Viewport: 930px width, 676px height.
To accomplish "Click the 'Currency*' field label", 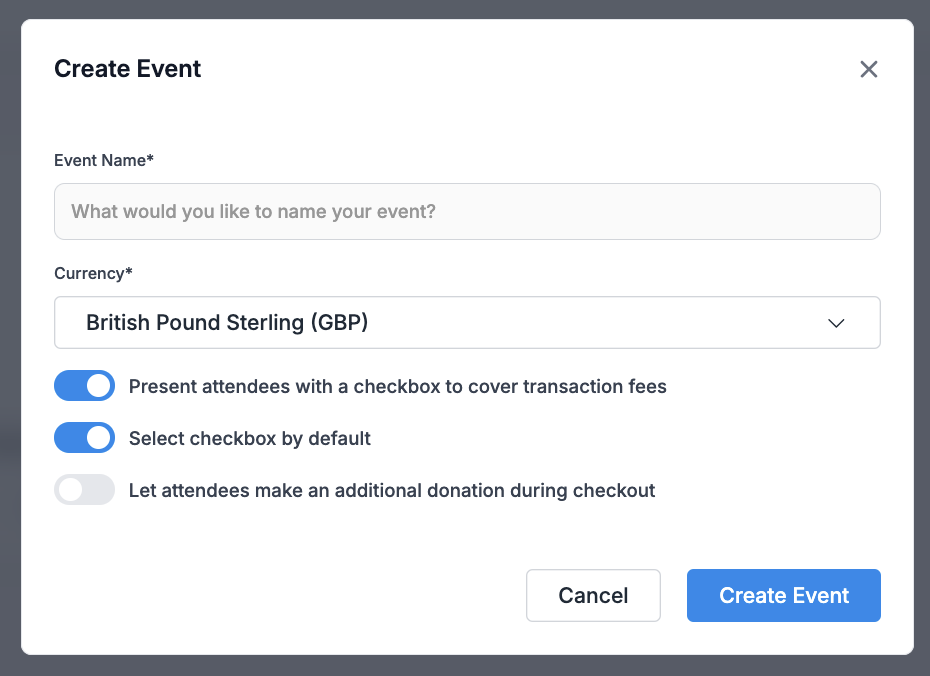I will (x=93, y=273).
